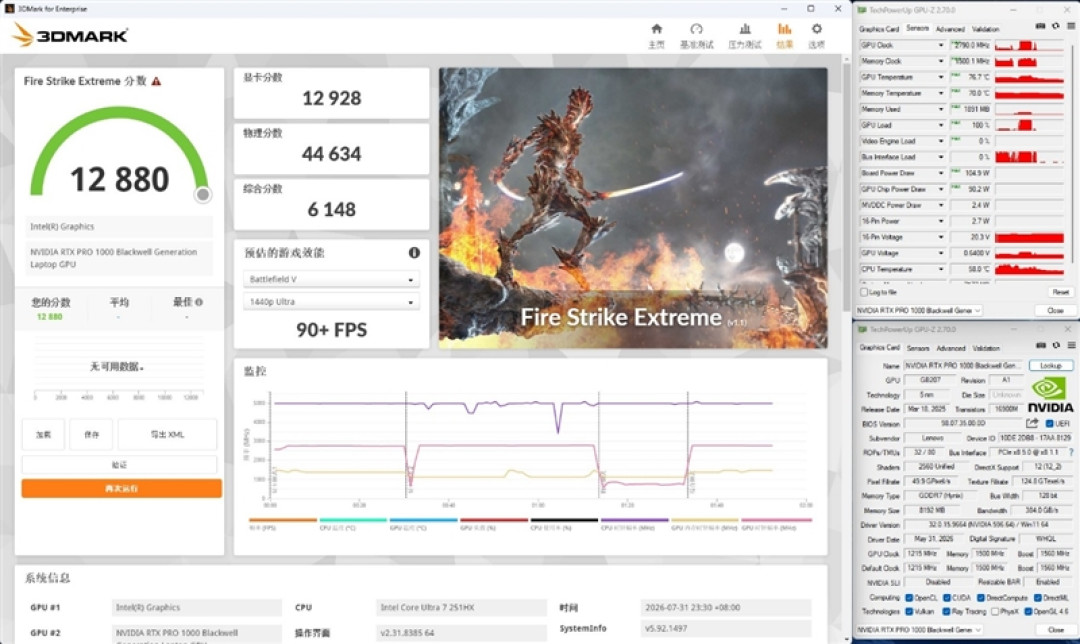
Task: Switch to Advanced tab in lower GPU-Z window
Action: pos(951,349)
